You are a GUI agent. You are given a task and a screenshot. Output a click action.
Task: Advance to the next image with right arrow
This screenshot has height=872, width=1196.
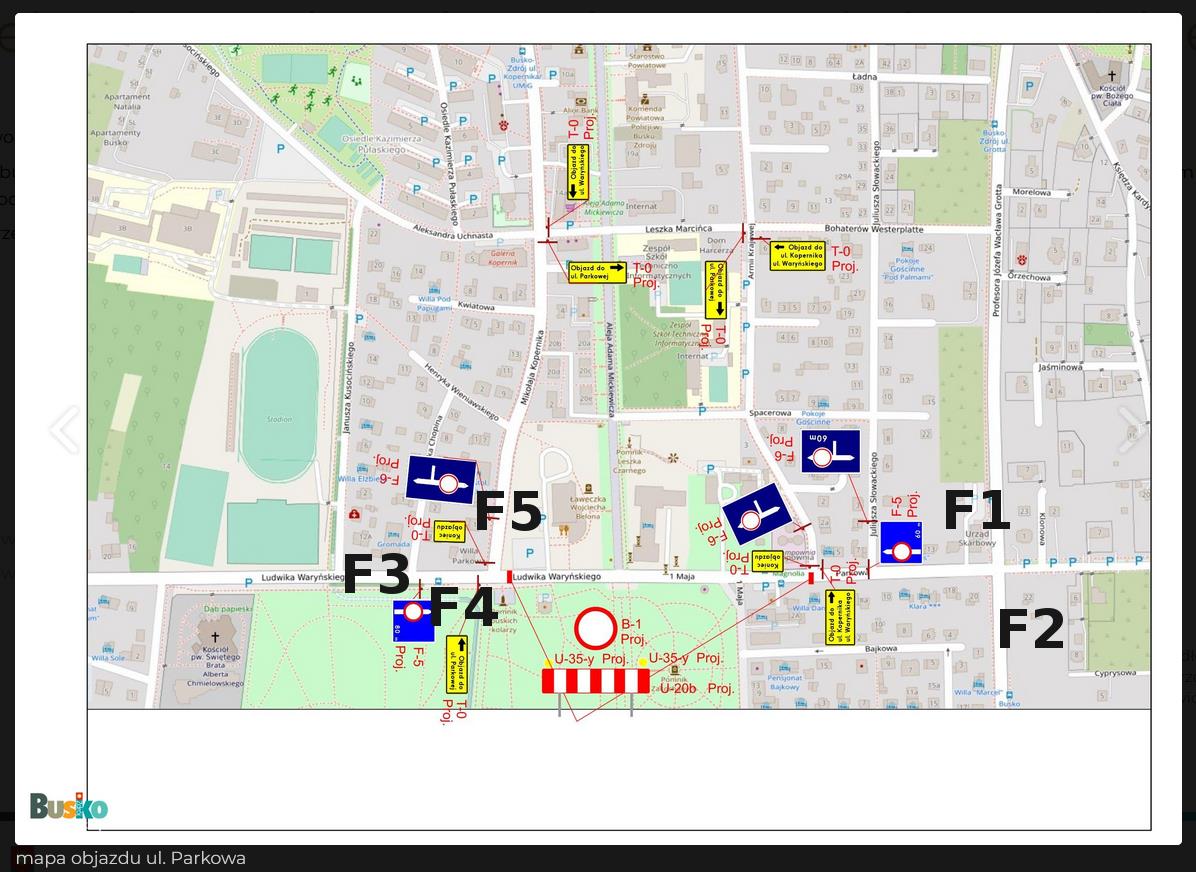(x=1130, y=429)
